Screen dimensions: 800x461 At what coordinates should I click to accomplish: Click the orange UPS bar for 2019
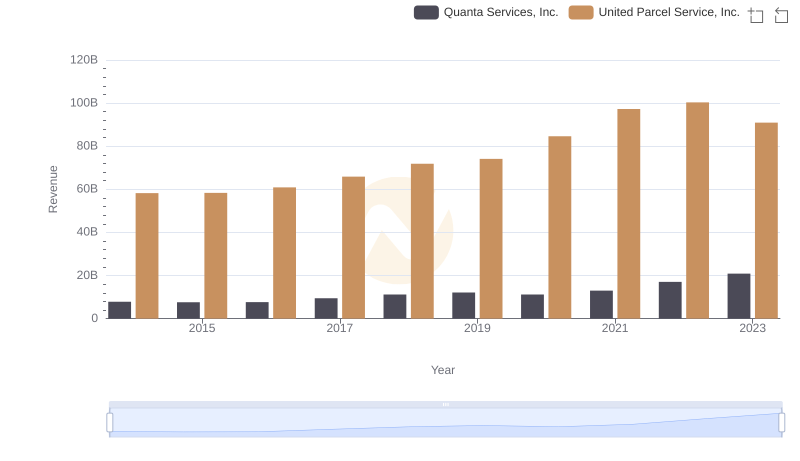[491, 239]
